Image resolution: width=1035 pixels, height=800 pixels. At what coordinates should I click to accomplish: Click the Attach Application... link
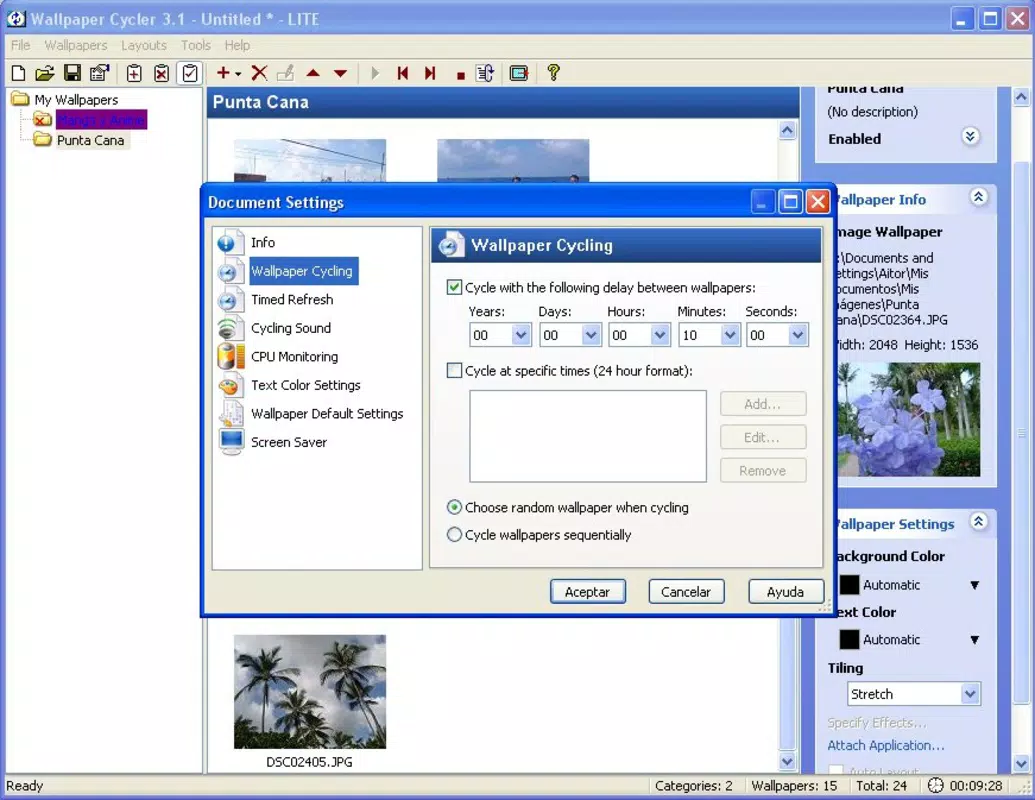tap(886, 745)
